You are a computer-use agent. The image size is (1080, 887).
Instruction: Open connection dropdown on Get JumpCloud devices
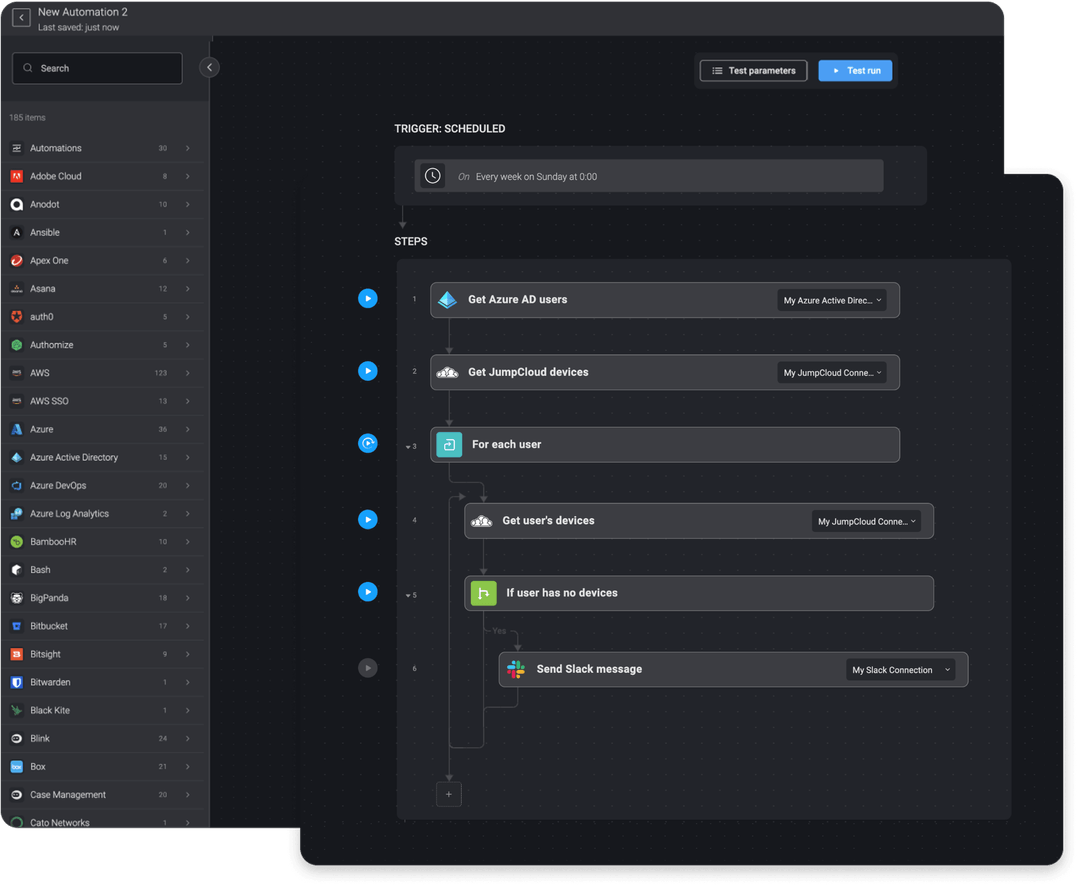click(832, 373)
